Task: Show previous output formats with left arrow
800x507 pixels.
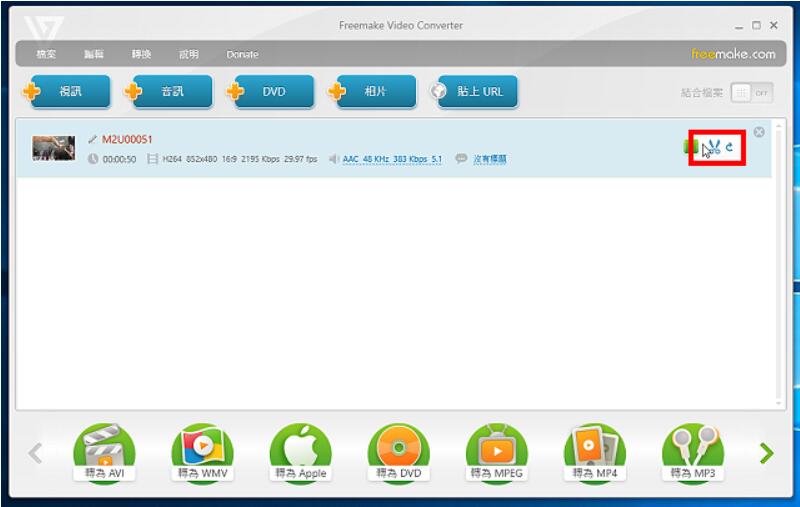Action: point(35,453)
